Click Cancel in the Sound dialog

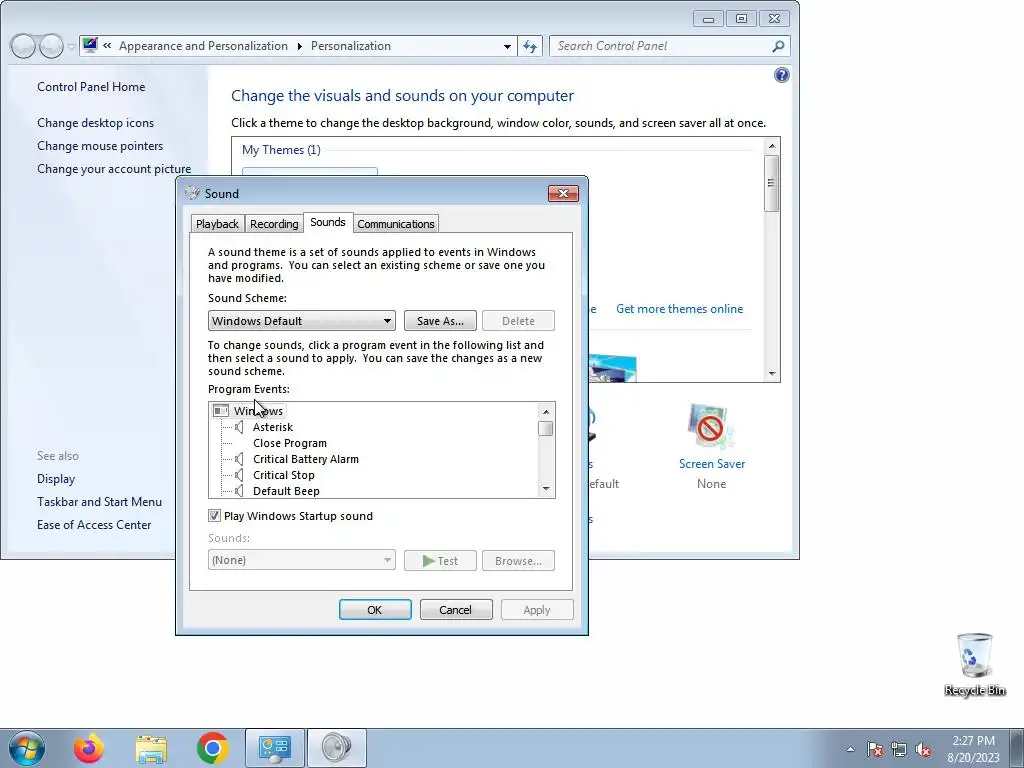pos(456,610)
